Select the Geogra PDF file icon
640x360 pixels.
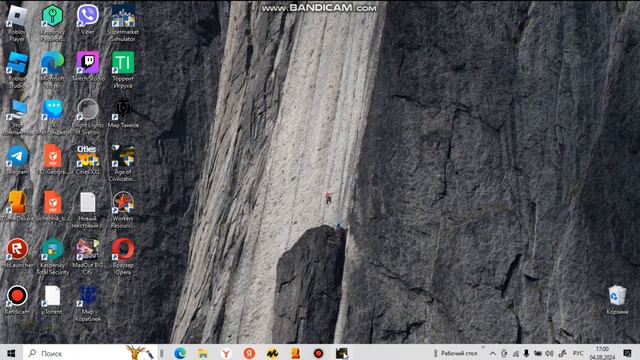[x=52, y=160]
